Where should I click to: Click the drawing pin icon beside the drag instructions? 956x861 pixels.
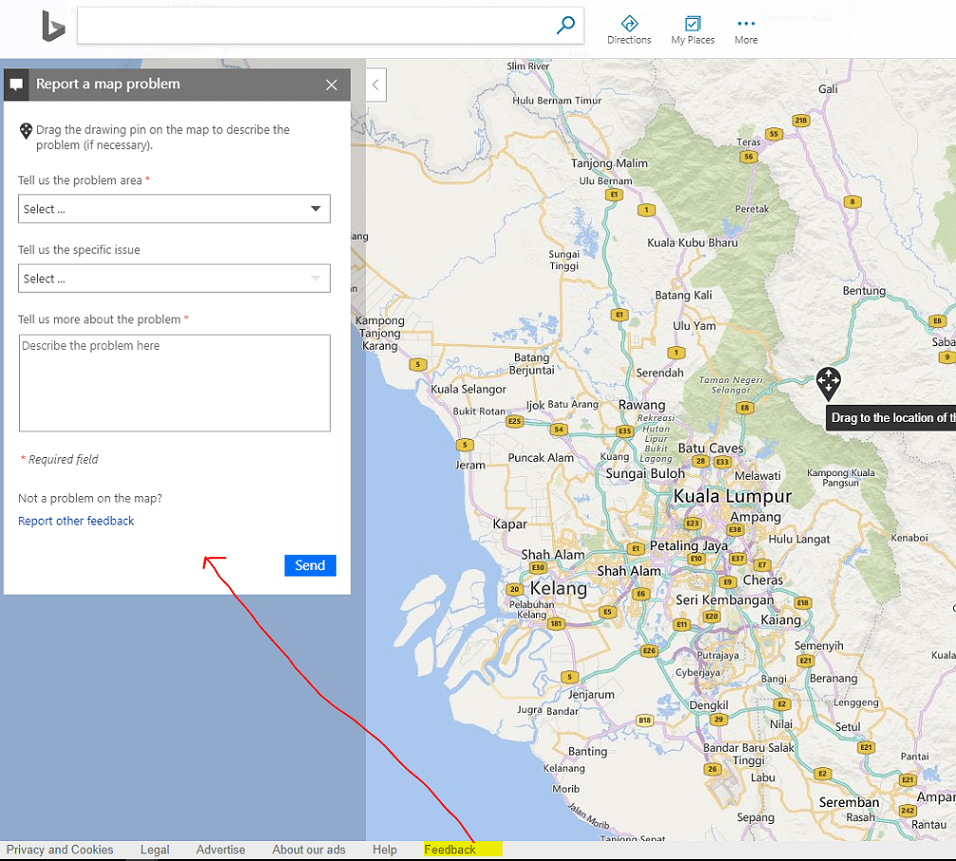tap(25, 130)
